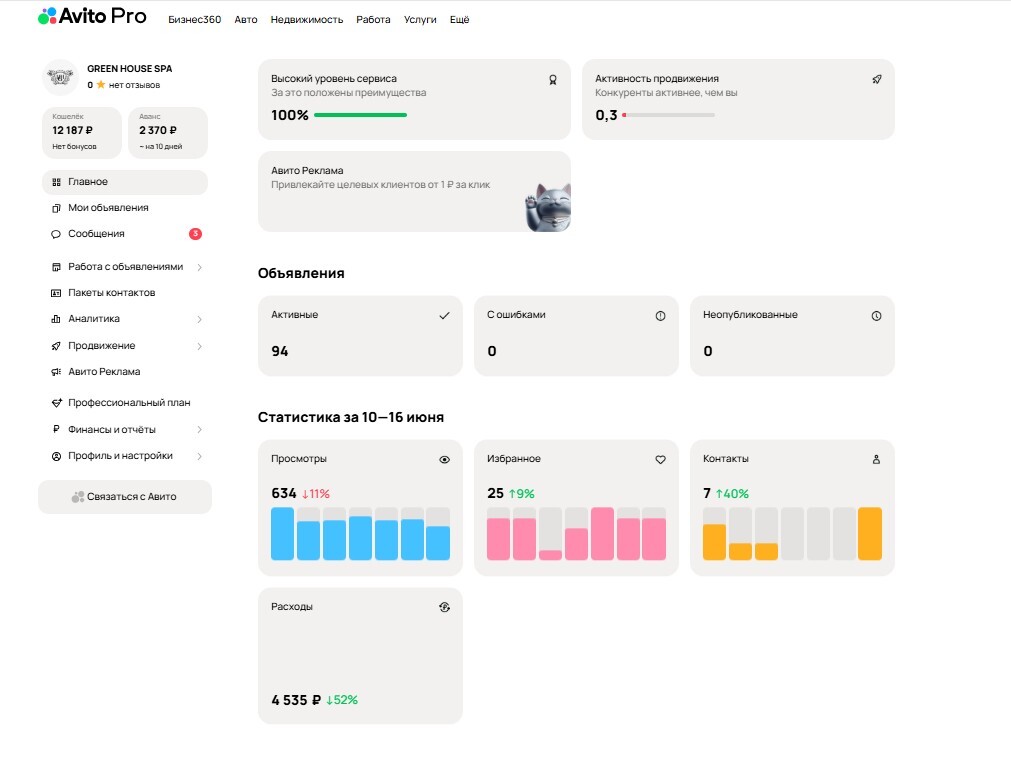Click the clock icon on Неопубликованные card
The image size is (1011, 760).
click(x=876, y=316)
